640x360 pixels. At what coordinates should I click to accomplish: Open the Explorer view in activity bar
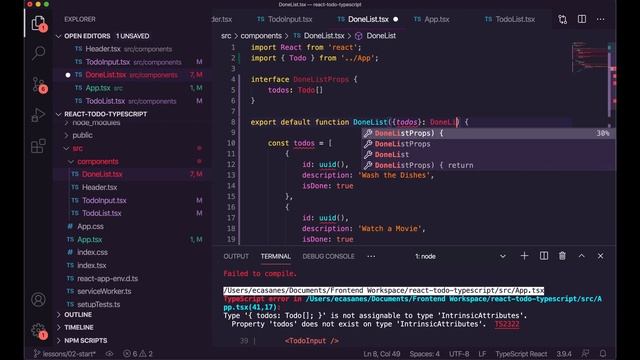tap(38, 23)
